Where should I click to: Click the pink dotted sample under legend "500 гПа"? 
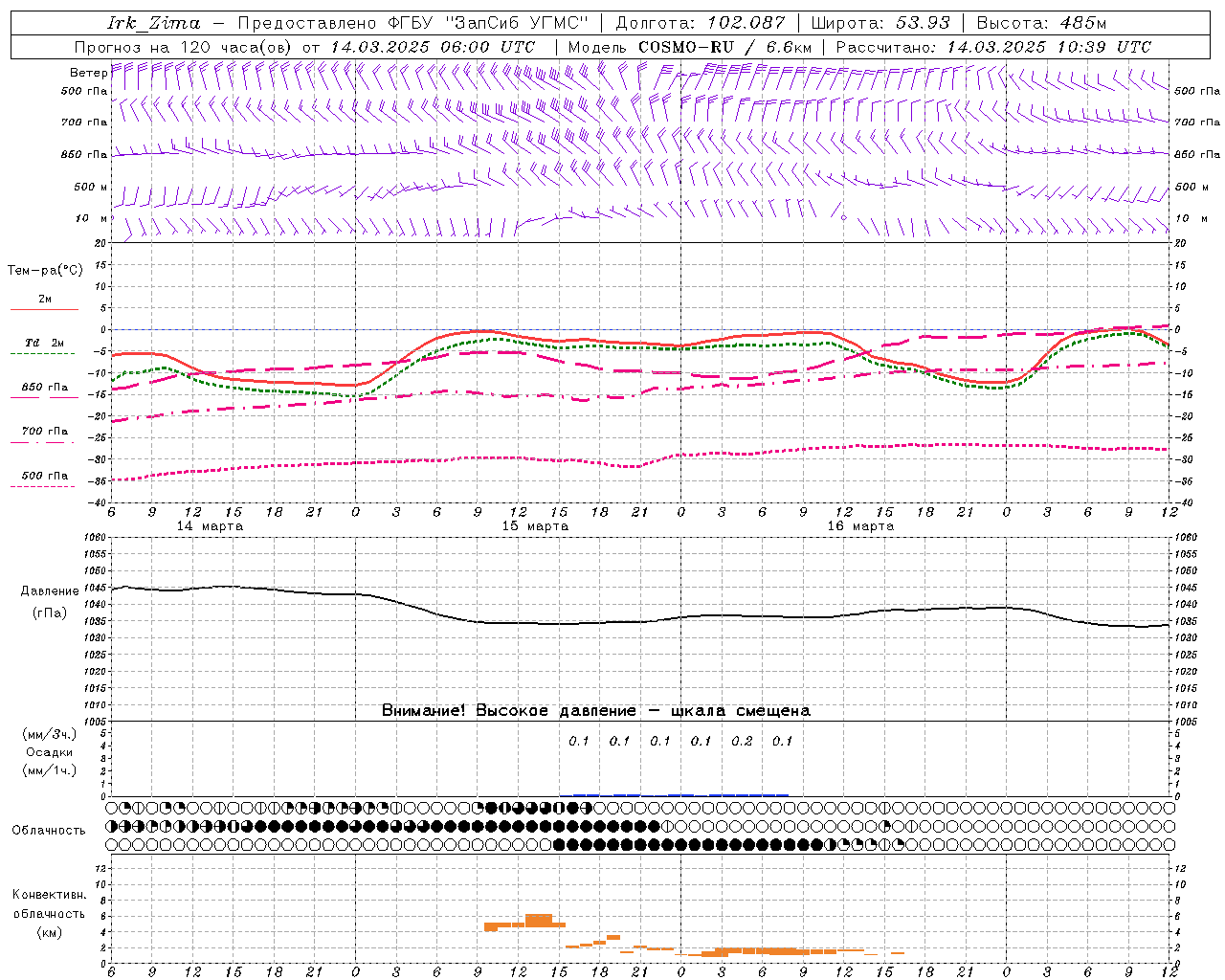tap(42, 486)
